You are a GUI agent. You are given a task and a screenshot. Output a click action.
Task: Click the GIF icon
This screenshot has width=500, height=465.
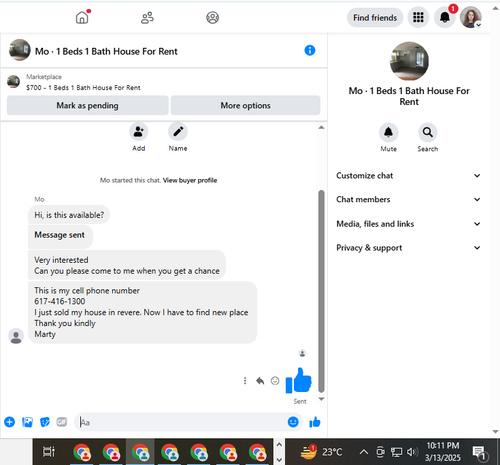(x=62, y=422)
